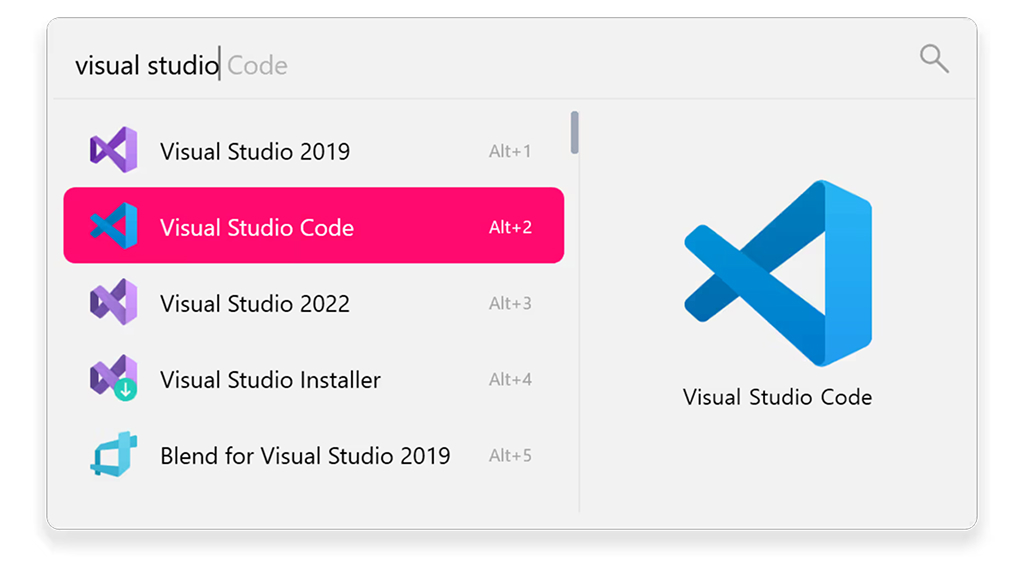Open the highlighted Visual Studio Code result

[257, 228]
